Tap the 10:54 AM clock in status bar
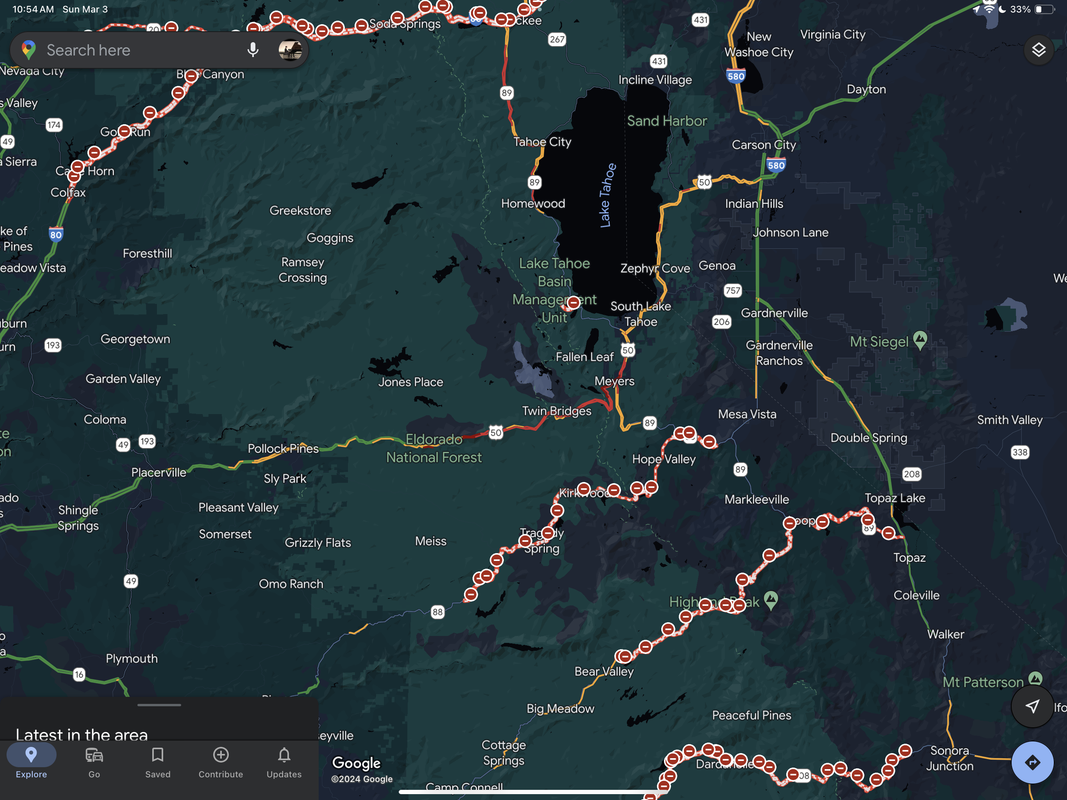This screenshot has width=1067, height=800. pyautogui.click(x=33, y=10)
